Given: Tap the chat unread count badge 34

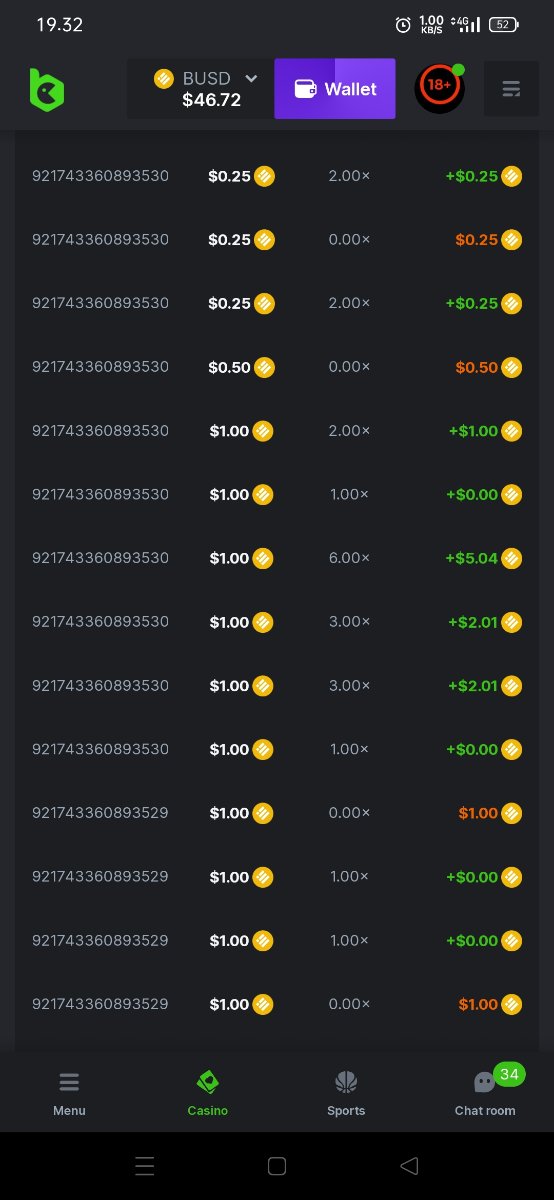Looking at the screenshot, I should coord(509,1074).
